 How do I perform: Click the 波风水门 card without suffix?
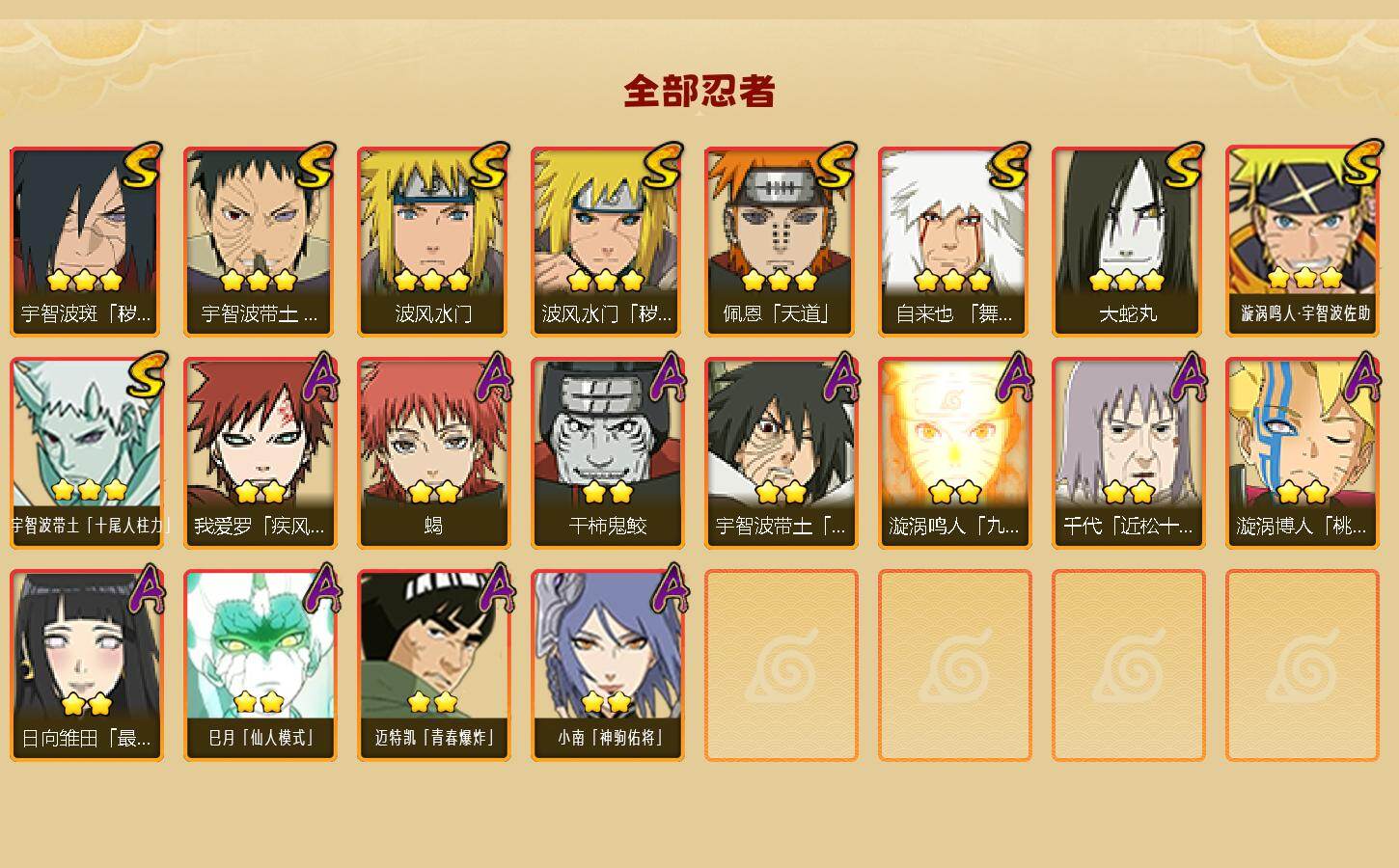click(x=433, y=241)
